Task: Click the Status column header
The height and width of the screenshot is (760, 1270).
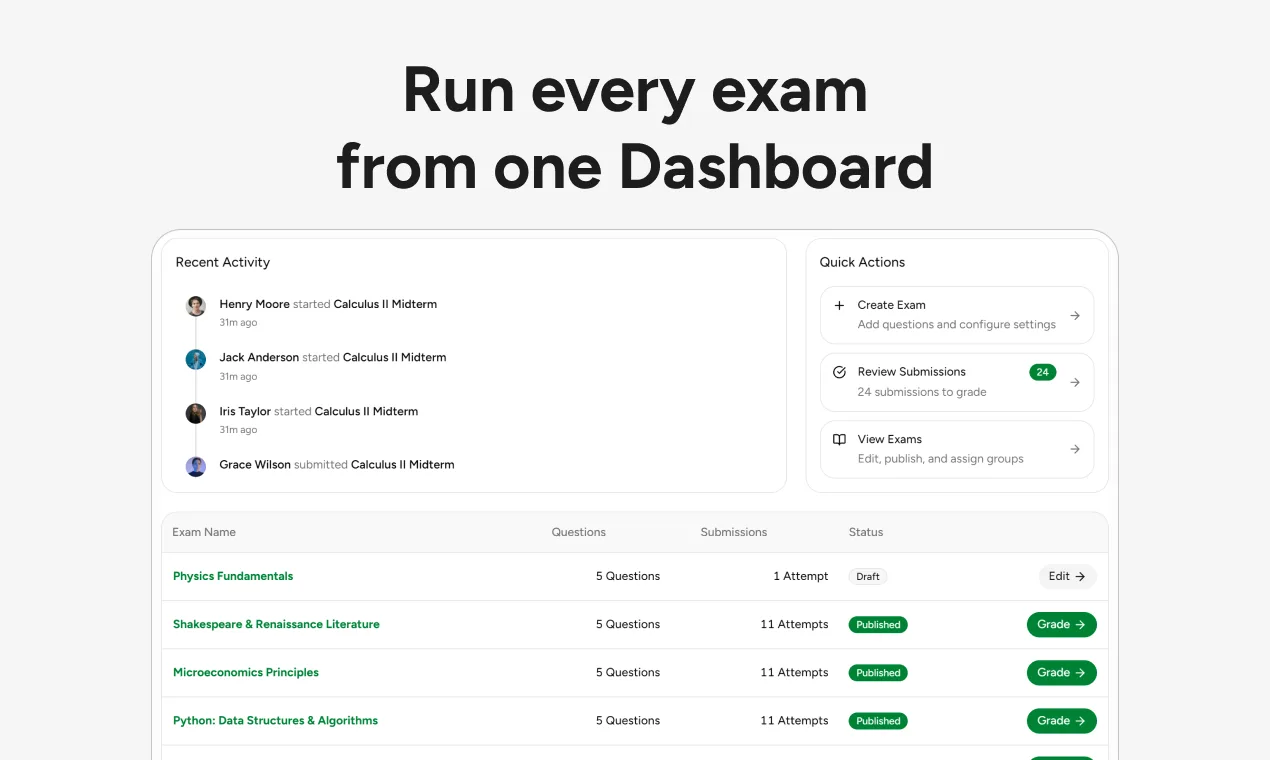Action: [x=866, y=532]
